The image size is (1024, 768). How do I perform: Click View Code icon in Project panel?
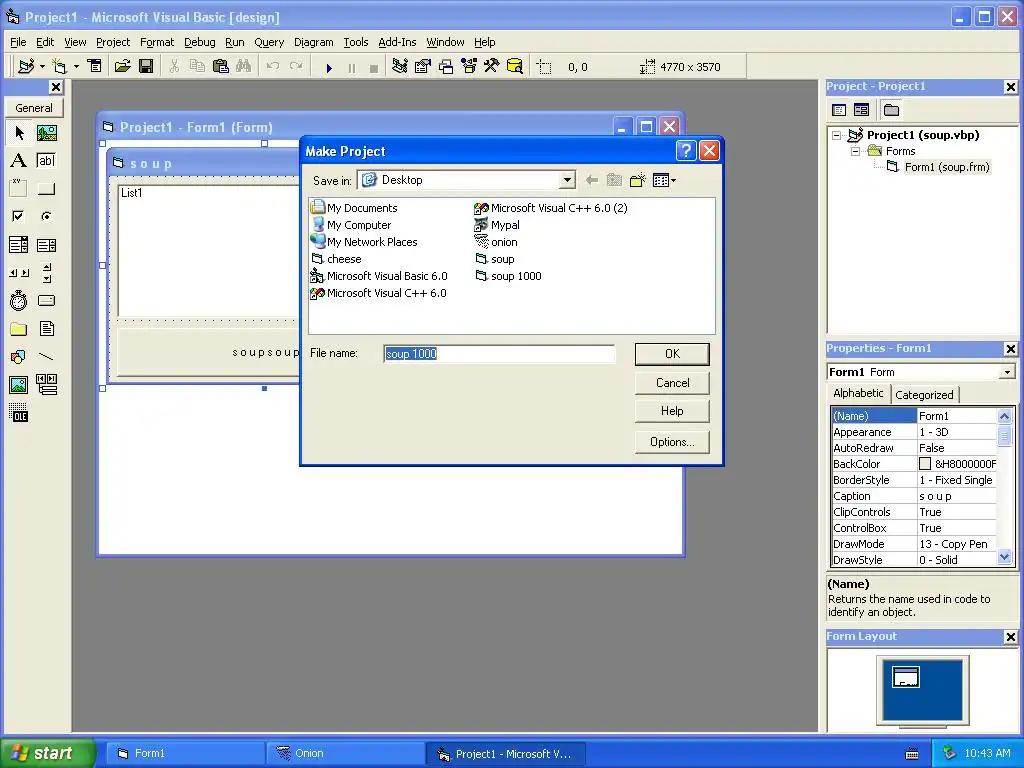point(839,110)
